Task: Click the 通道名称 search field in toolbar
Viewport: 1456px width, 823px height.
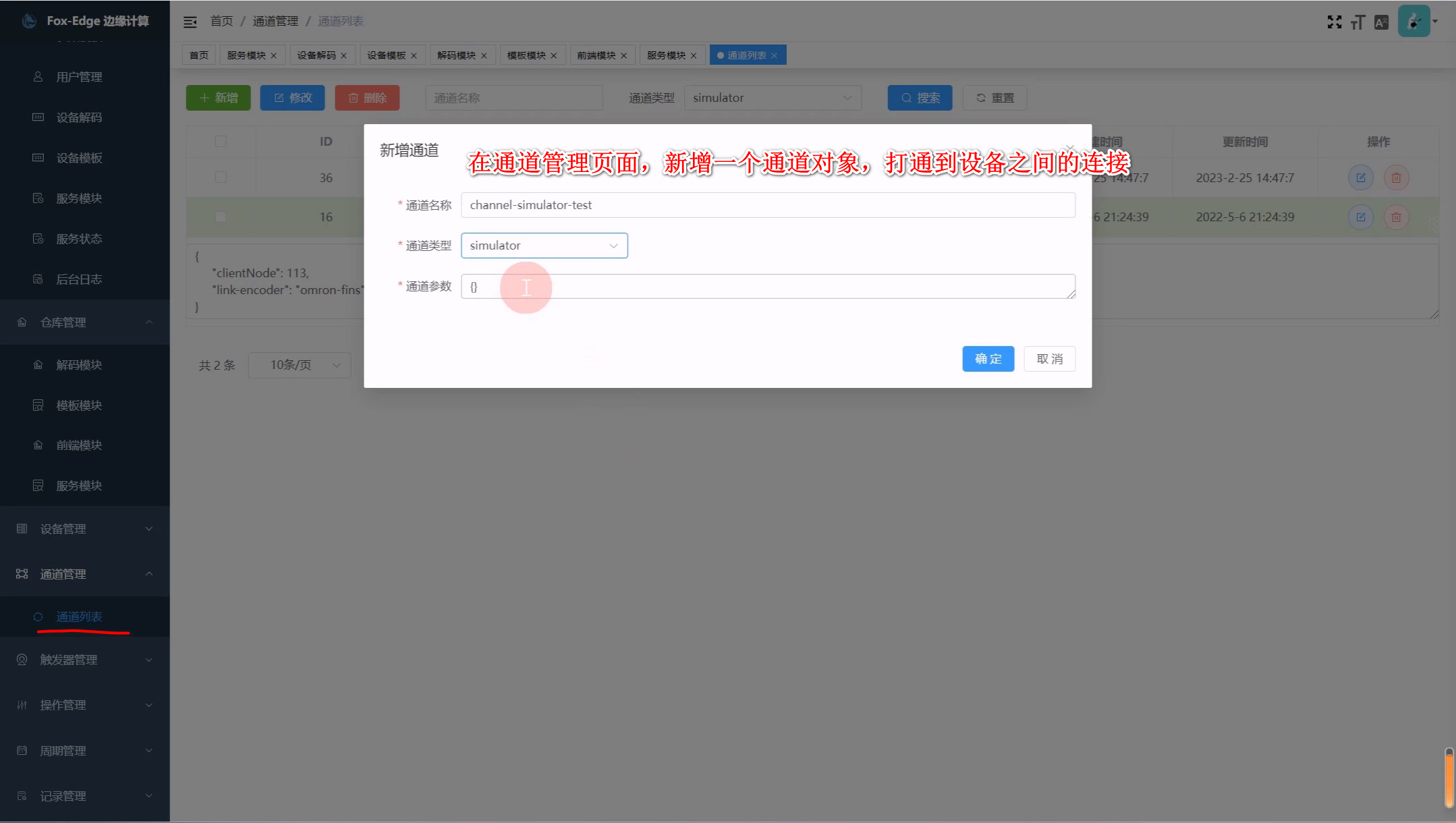Action: pos(514,98)
